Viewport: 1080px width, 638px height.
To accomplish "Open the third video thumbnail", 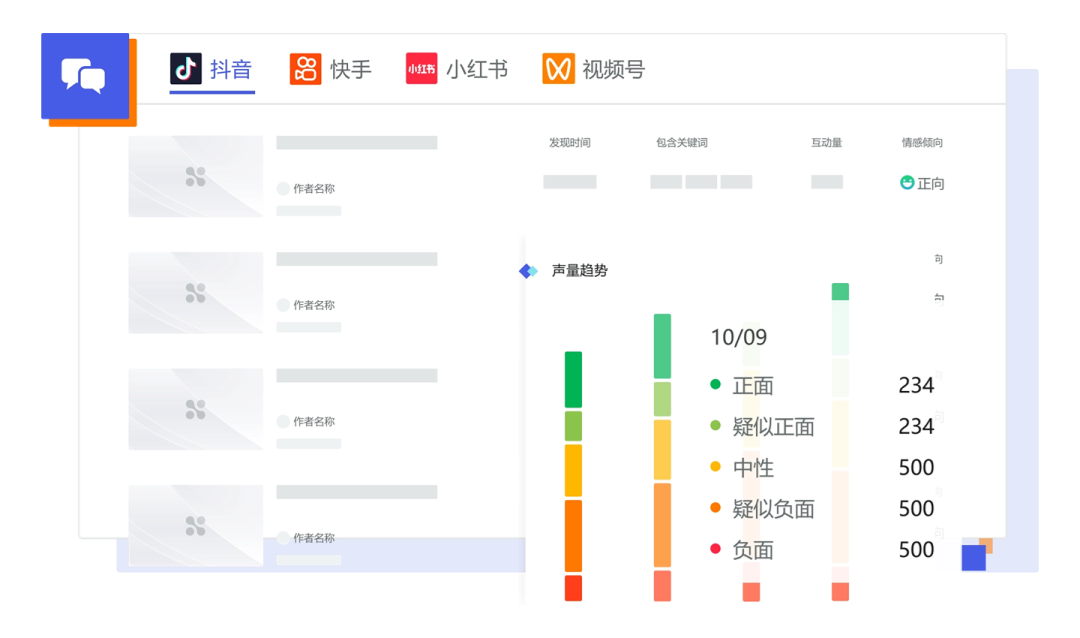I will pyautogui.click(x=196, y=409).
